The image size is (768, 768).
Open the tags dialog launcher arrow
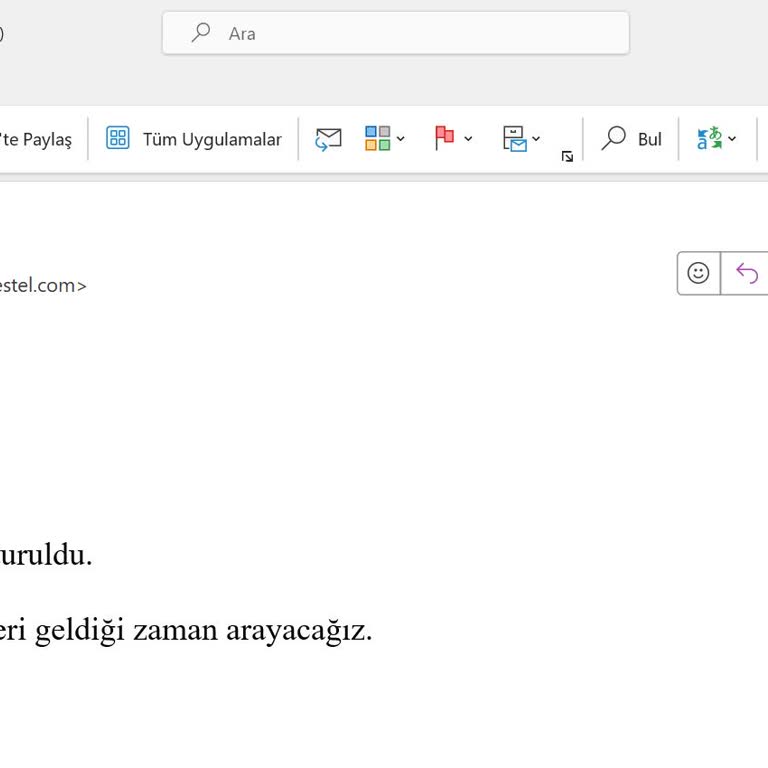point(567,156)
